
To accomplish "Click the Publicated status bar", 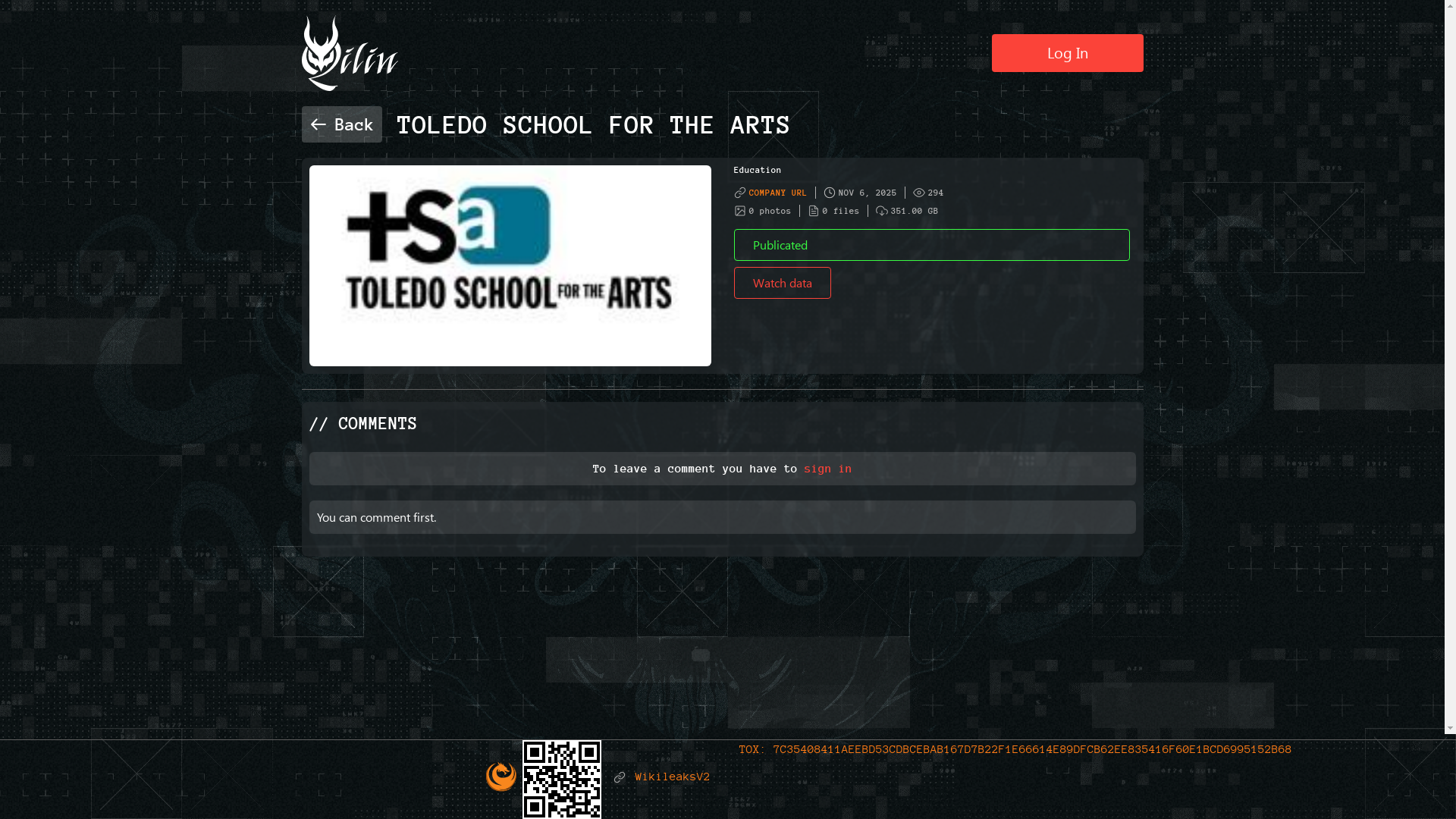I will coord(931,245).
